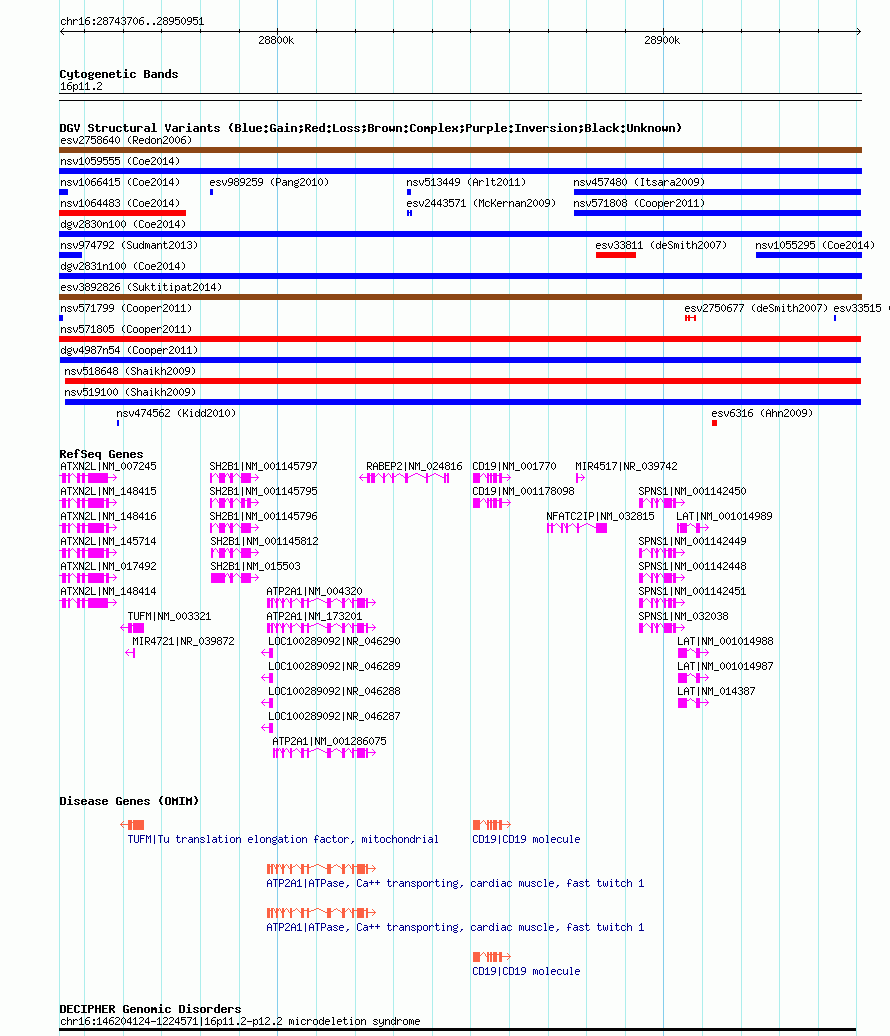Click the red bar beneath esv33811 (deSmith2007)
The width and height of the screenshot is (890, 1036).
[616, 255]
